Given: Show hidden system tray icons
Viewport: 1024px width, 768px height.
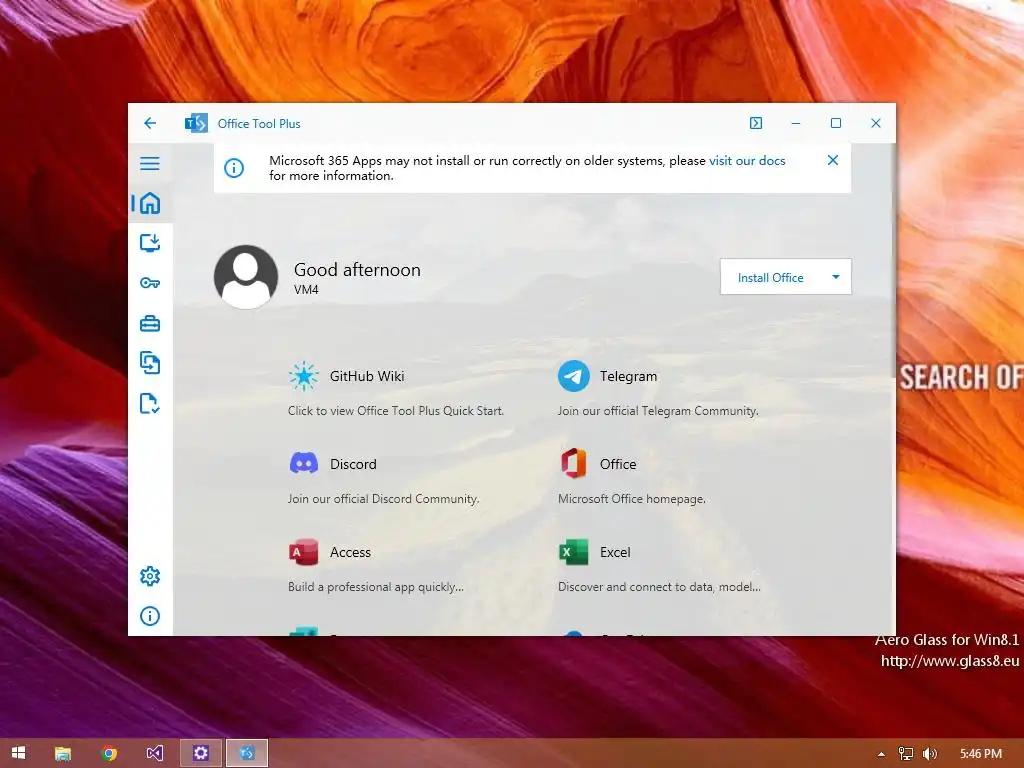Looking at the screenshot, I should pyautogui.click(x=881, y=754).
